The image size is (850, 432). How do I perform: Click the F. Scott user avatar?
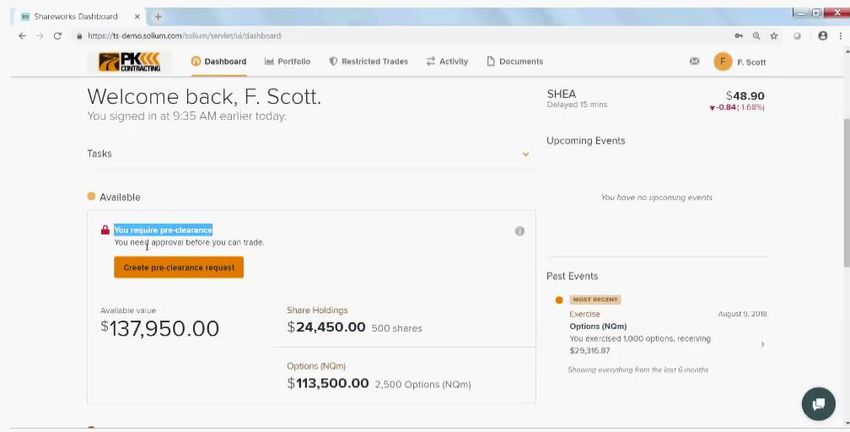tap(723, 62)
